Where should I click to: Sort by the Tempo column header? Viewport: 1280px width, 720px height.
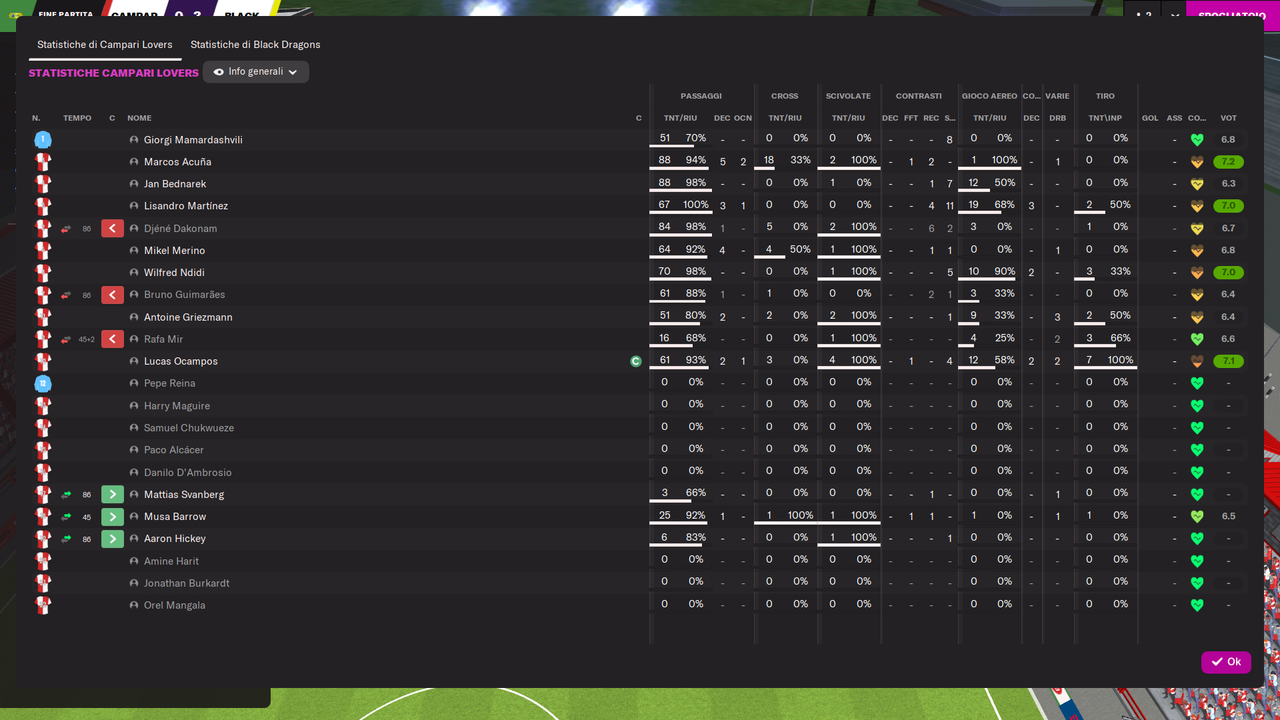(x=77, y=118)
